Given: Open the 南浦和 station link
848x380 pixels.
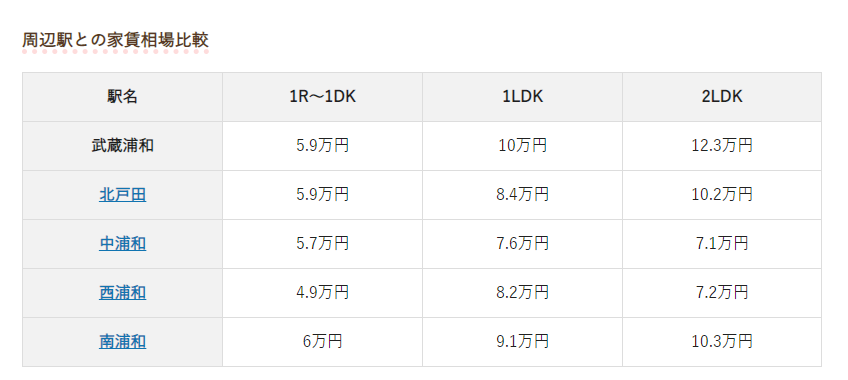Looking at the screenshot, I should pyautogui.click(x=122, y=342).
